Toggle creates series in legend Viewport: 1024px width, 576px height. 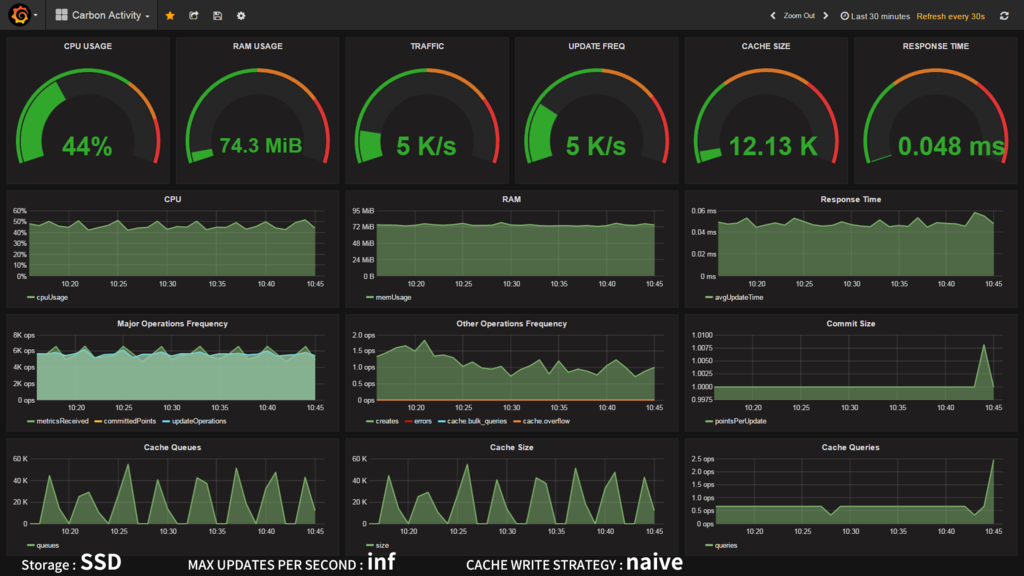coord(382,421)
